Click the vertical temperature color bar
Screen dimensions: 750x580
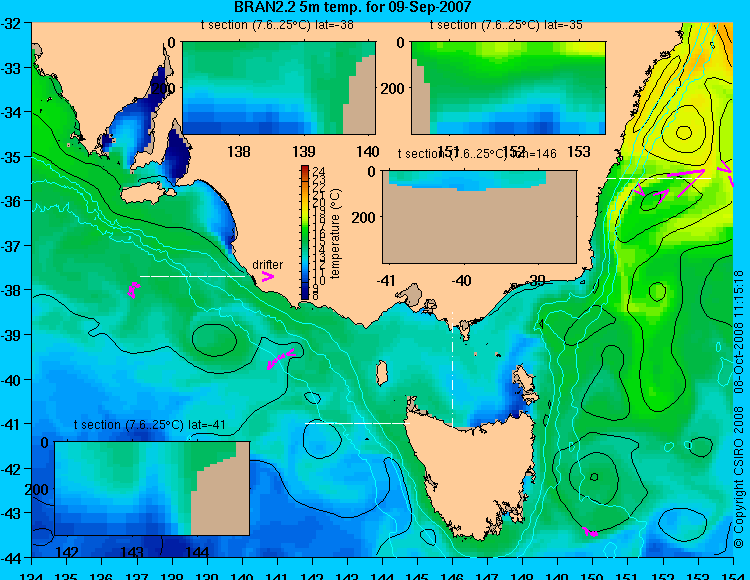[x=305, y=233]
